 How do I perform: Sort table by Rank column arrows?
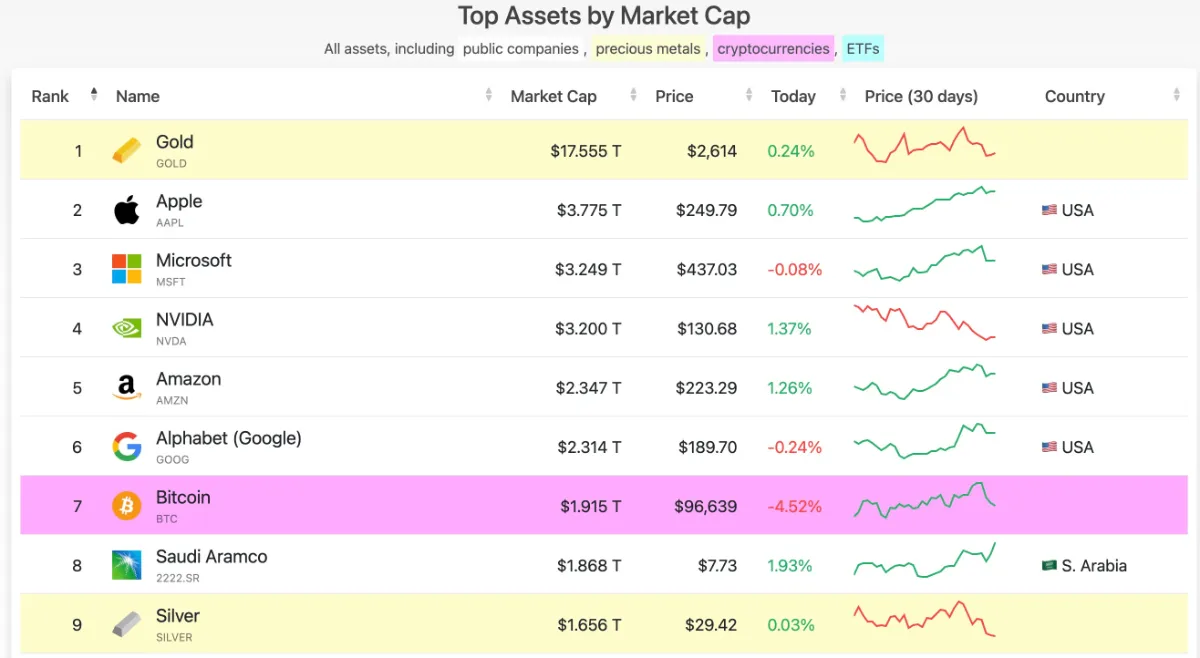pyautogui.click(x=94, y=95)
